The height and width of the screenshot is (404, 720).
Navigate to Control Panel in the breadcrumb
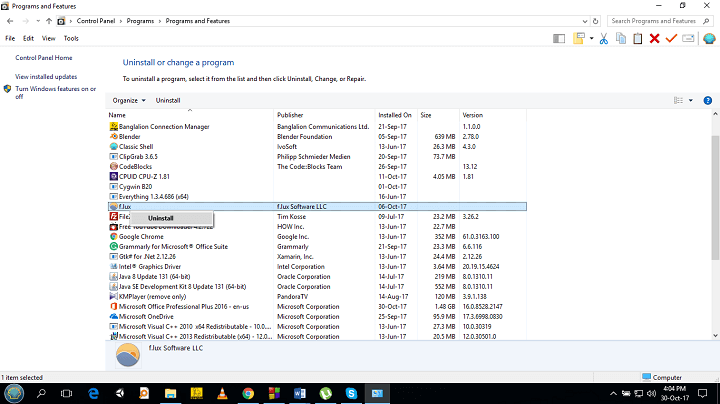click(96, 21)
